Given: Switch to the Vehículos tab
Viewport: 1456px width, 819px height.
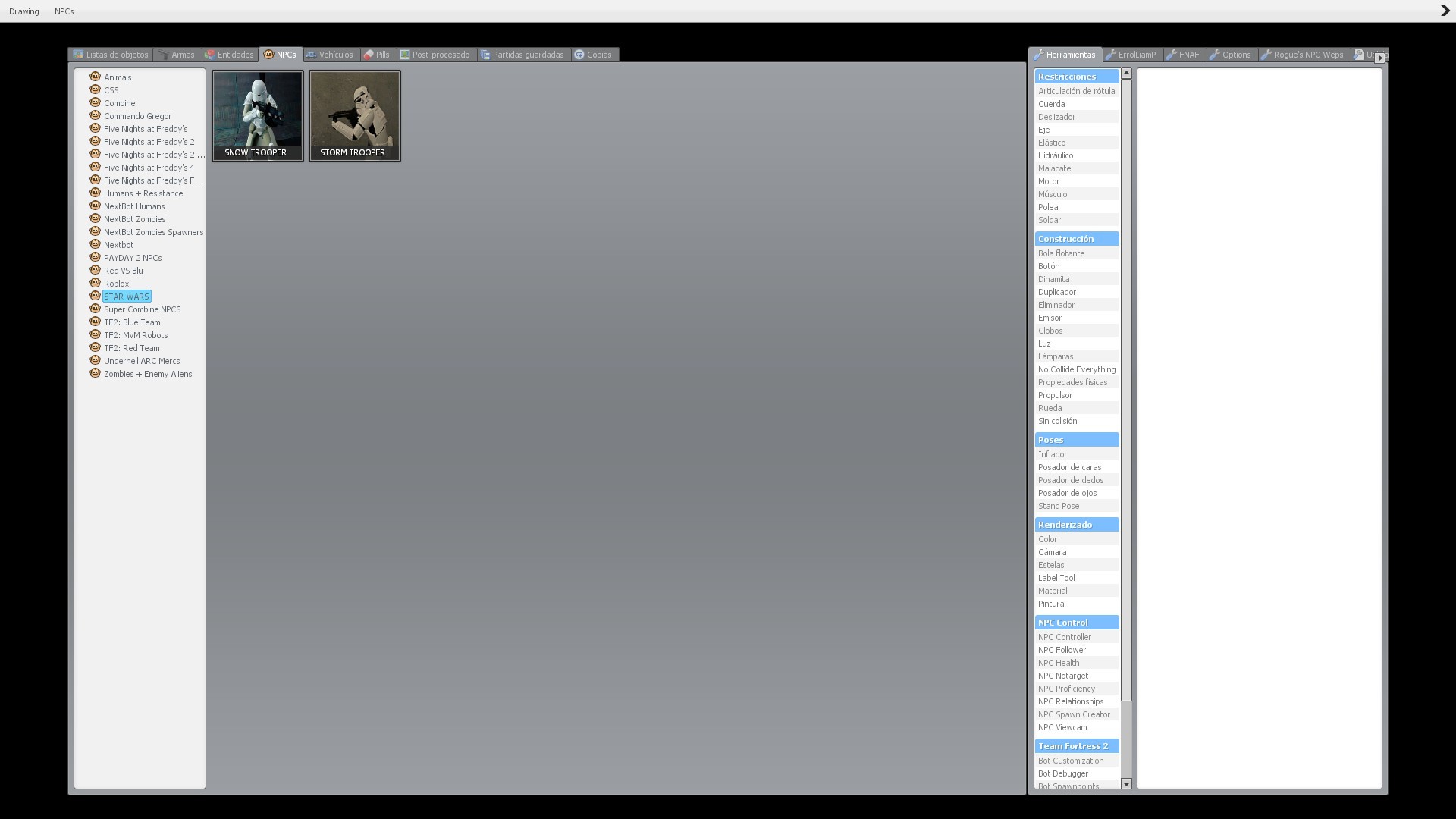Looking at the screenshot, I should click(330, 55).
